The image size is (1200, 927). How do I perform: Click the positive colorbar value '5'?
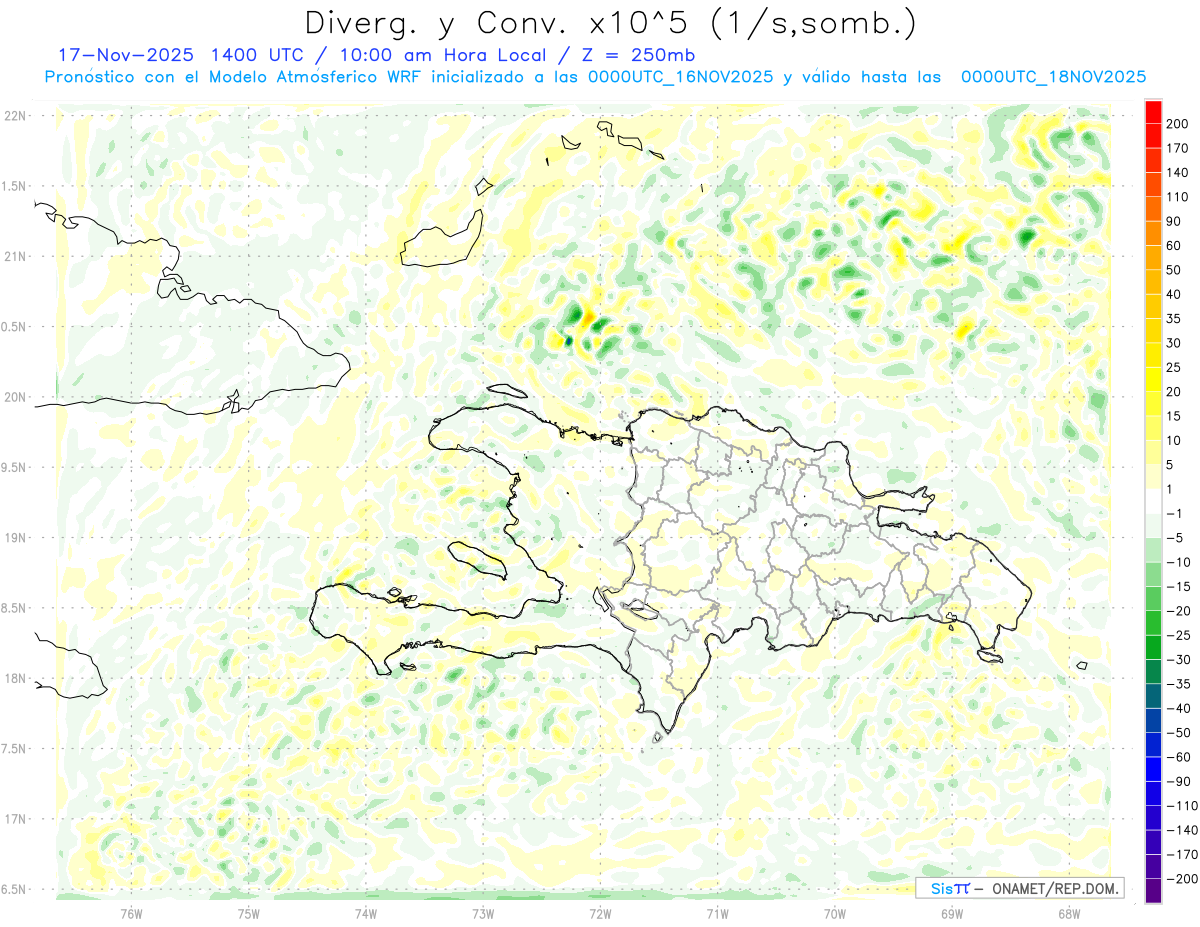click(1171, 465)
